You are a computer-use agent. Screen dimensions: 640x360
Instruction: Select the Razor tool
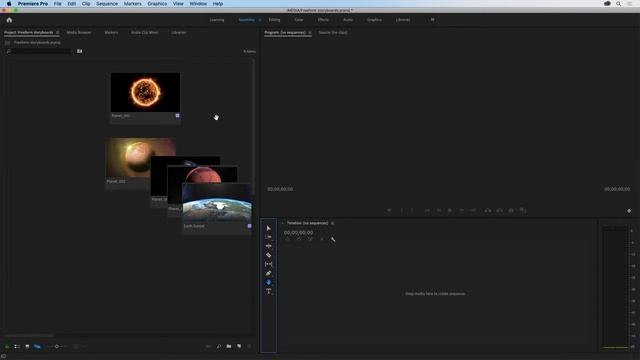[x=268, y=255]
